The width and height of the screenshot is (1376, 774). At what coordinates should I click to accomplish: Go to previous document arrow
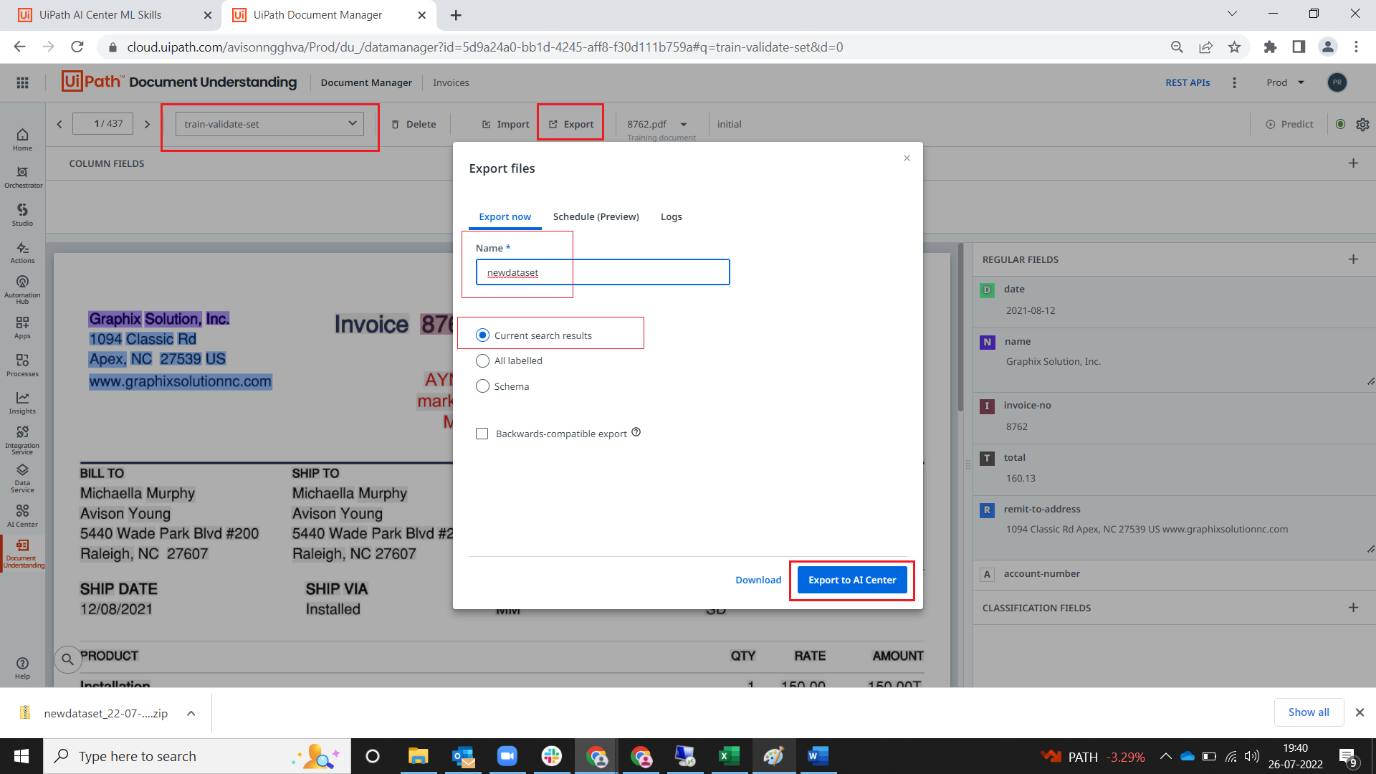click(59, 124)
